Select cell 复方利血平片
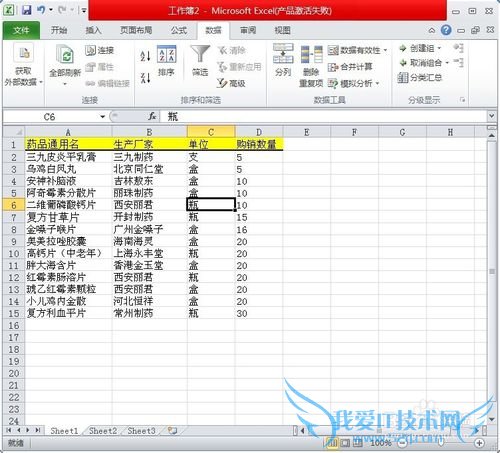This screenshot has height=453, width=500. tap(68, 313)
